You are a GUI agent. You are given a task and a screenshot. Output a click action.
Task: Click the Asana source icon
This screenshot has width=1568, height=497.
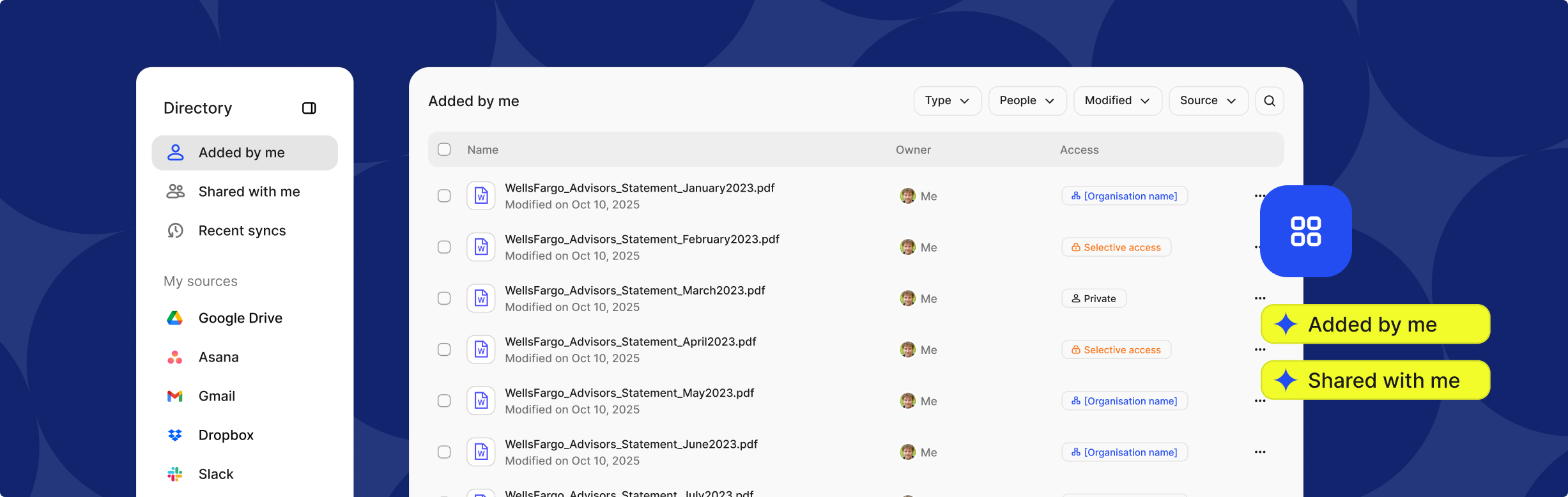coord(175,357)
